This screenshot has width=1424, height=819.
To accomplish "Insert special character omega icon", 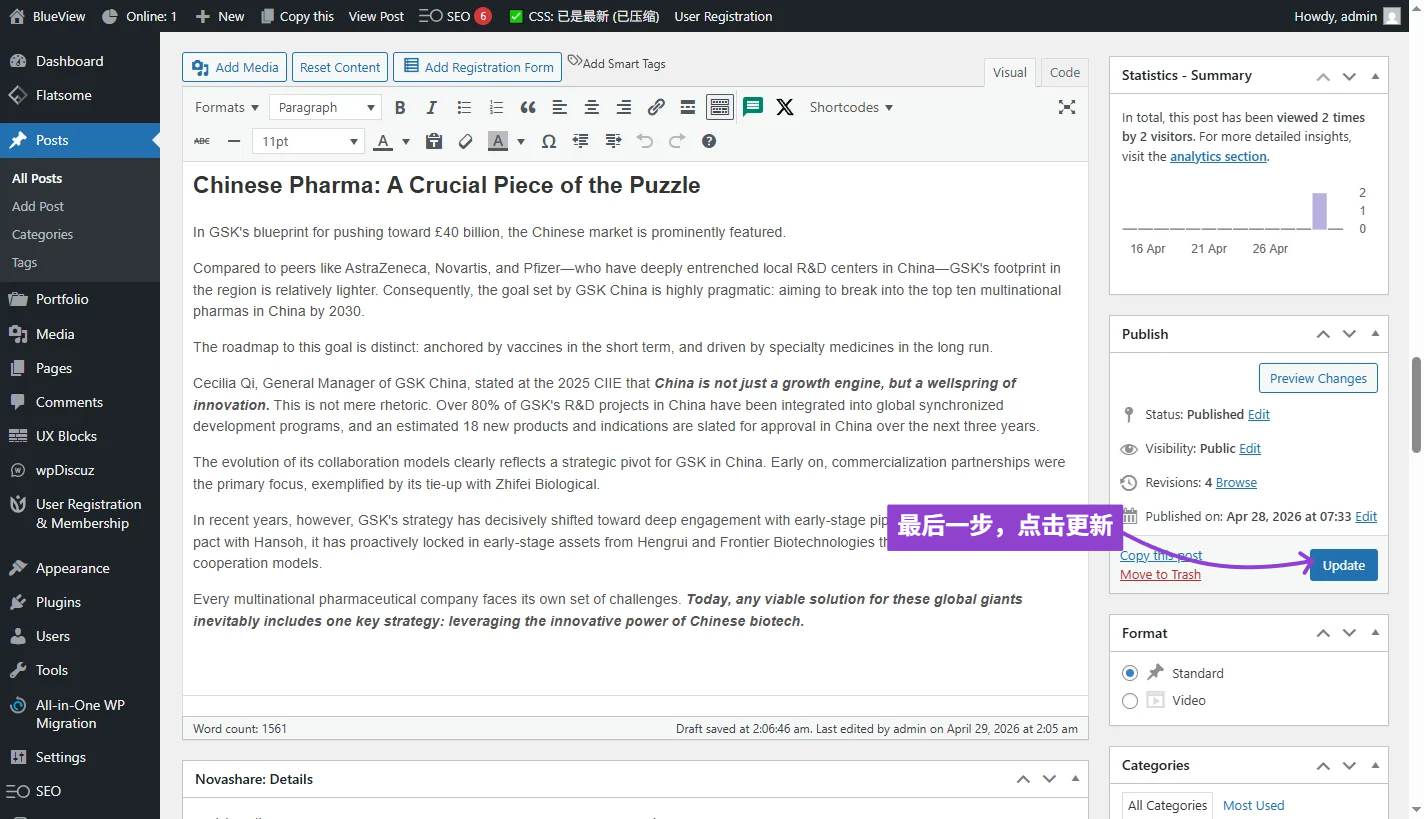I will pos(549,141).
